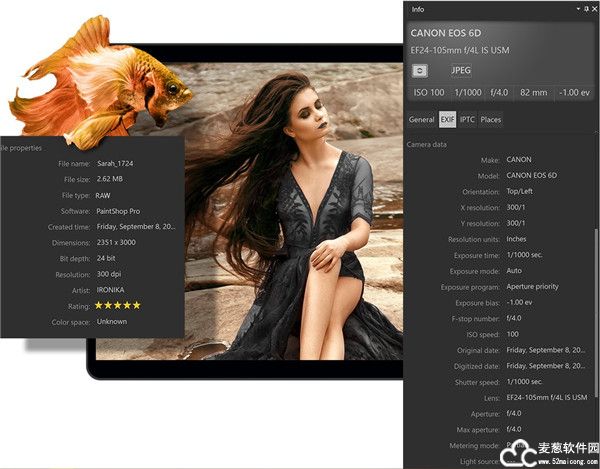
Task: Click the JPEG format badge
Action: (461, 70)
